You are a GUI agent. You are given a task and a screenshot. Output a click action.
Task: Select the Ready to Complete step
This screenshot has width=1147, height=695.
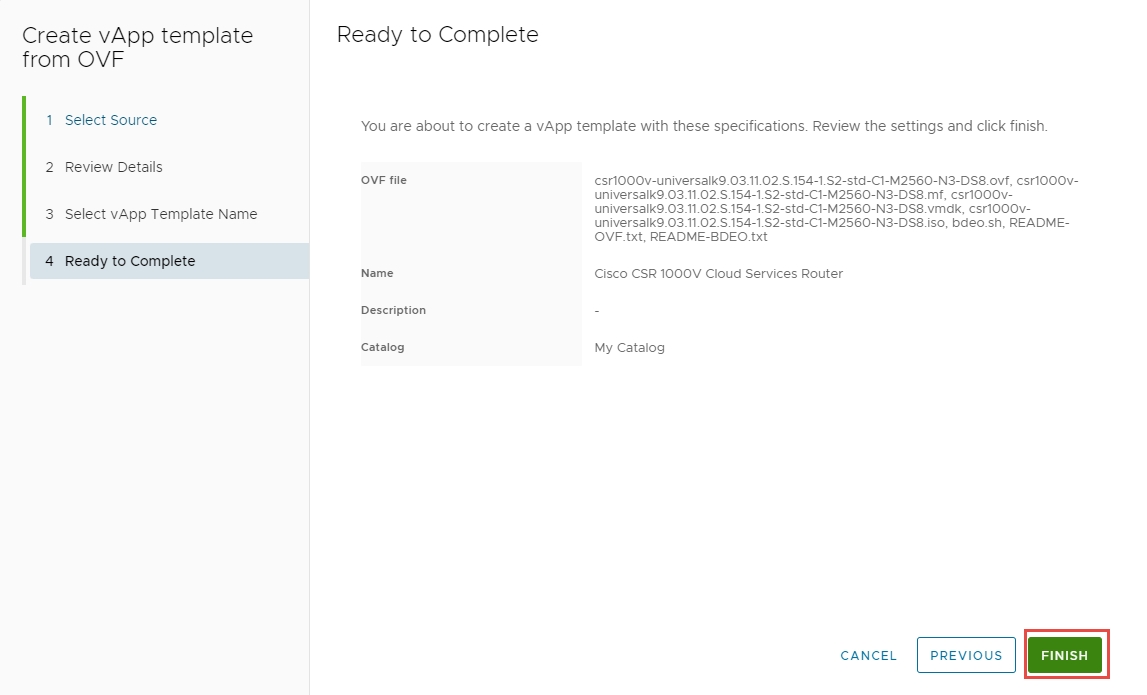pyautogui.click(x=129, y=261)
